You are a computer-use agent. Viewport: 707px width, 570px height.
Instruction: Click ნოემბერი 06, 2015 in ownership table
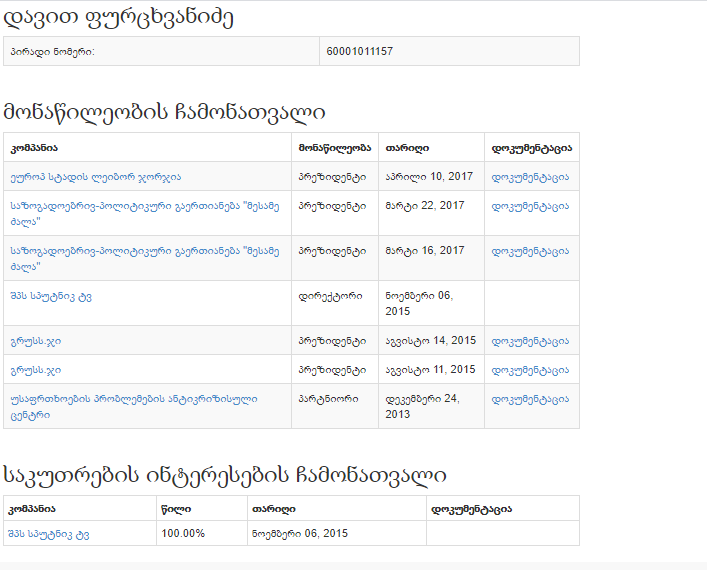click(x=300, y=533)
